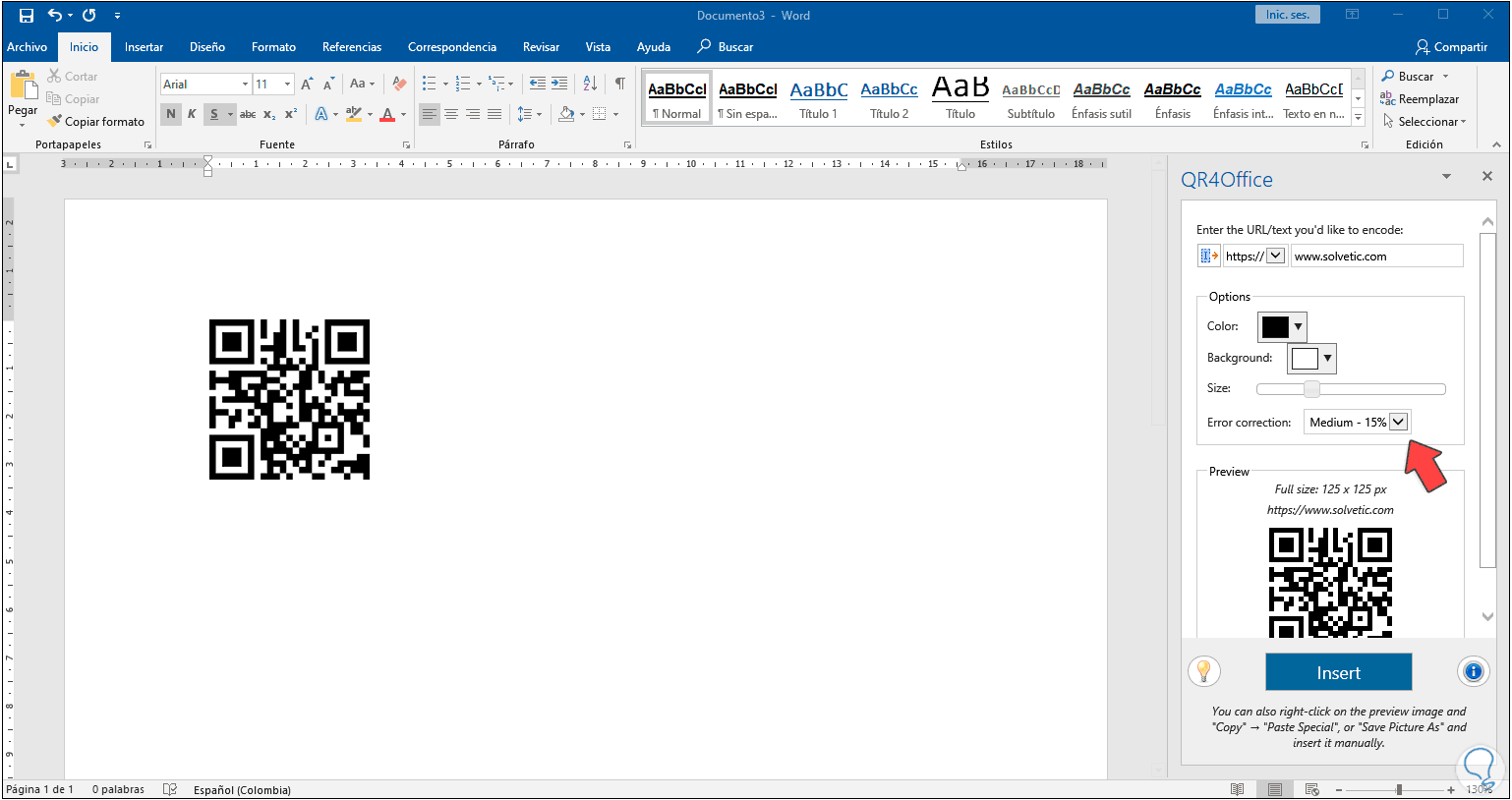
Task: Switch to the Diseño tab
Action: click(x=207, y=47)
